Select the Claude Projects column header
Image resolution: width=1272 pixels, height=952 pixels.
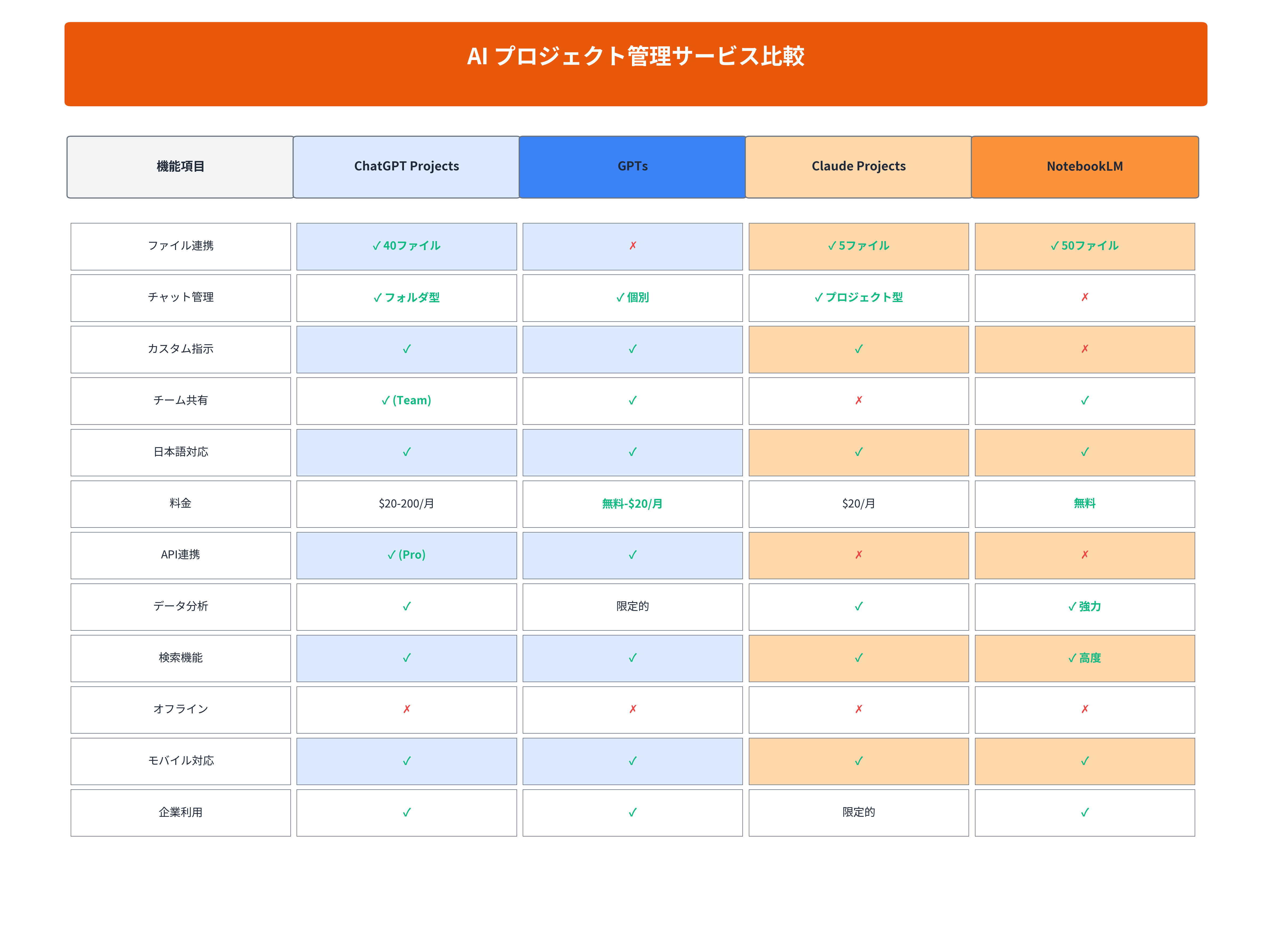coord(859,167)
